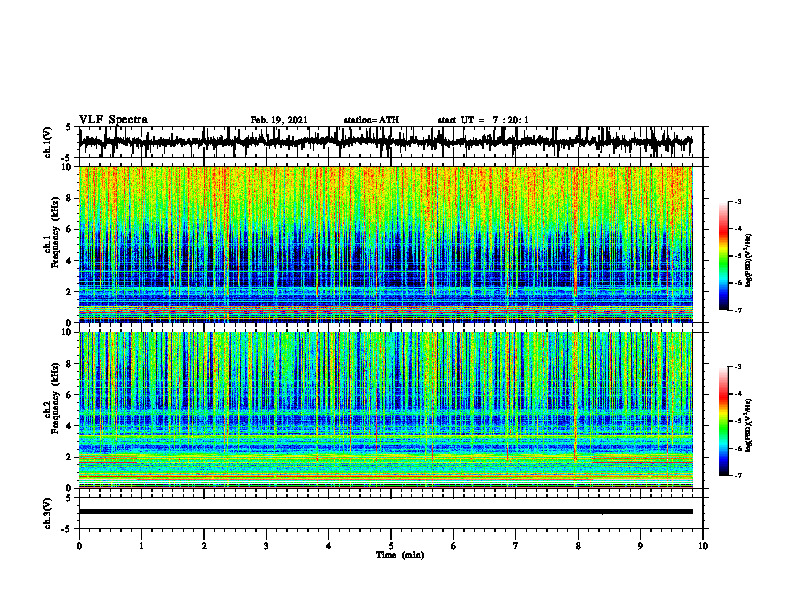Viewport: 792px width, 612px height.
Task: Click time axis tick label "1"
Action: [141, 546]
